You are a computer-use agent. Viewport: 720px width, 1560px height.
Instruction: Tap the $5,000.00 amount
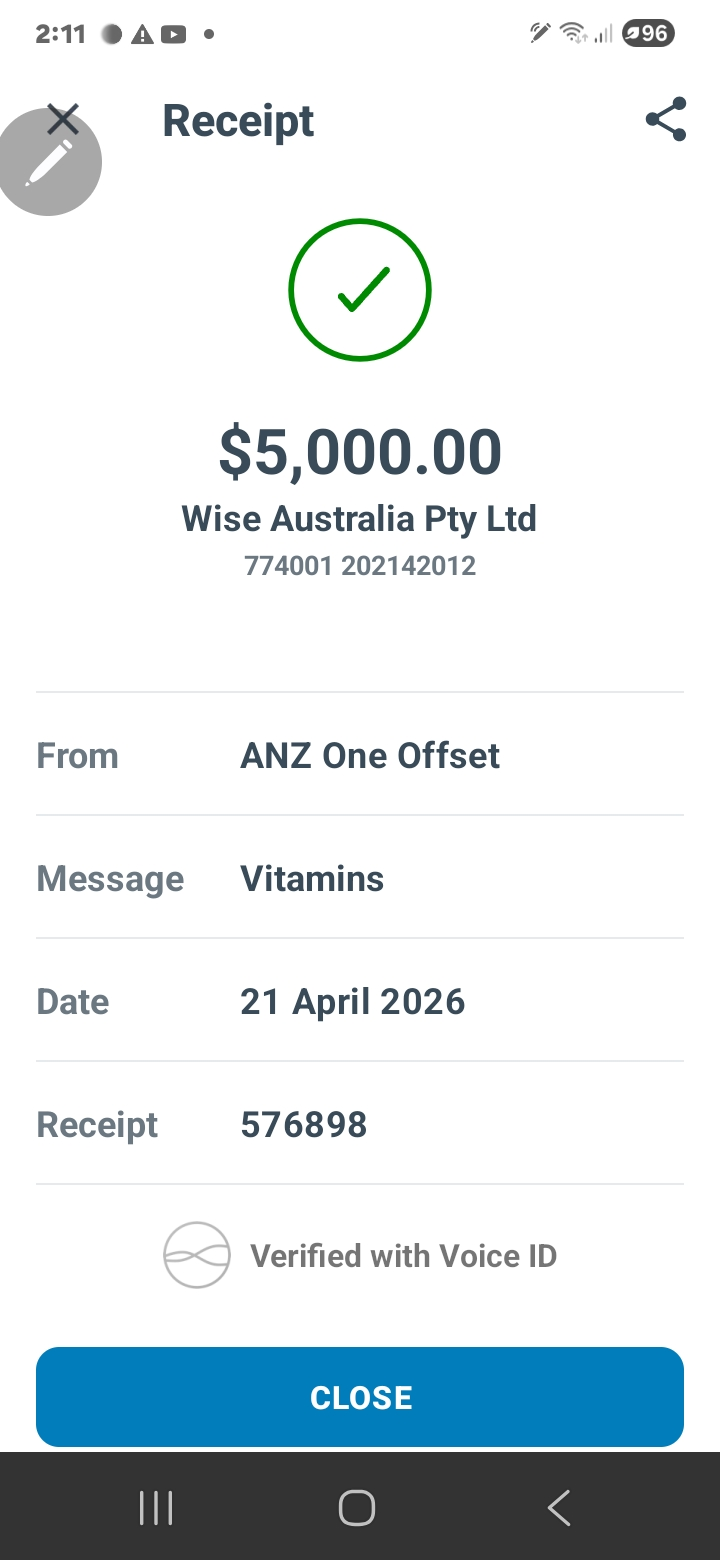[360, 452]
